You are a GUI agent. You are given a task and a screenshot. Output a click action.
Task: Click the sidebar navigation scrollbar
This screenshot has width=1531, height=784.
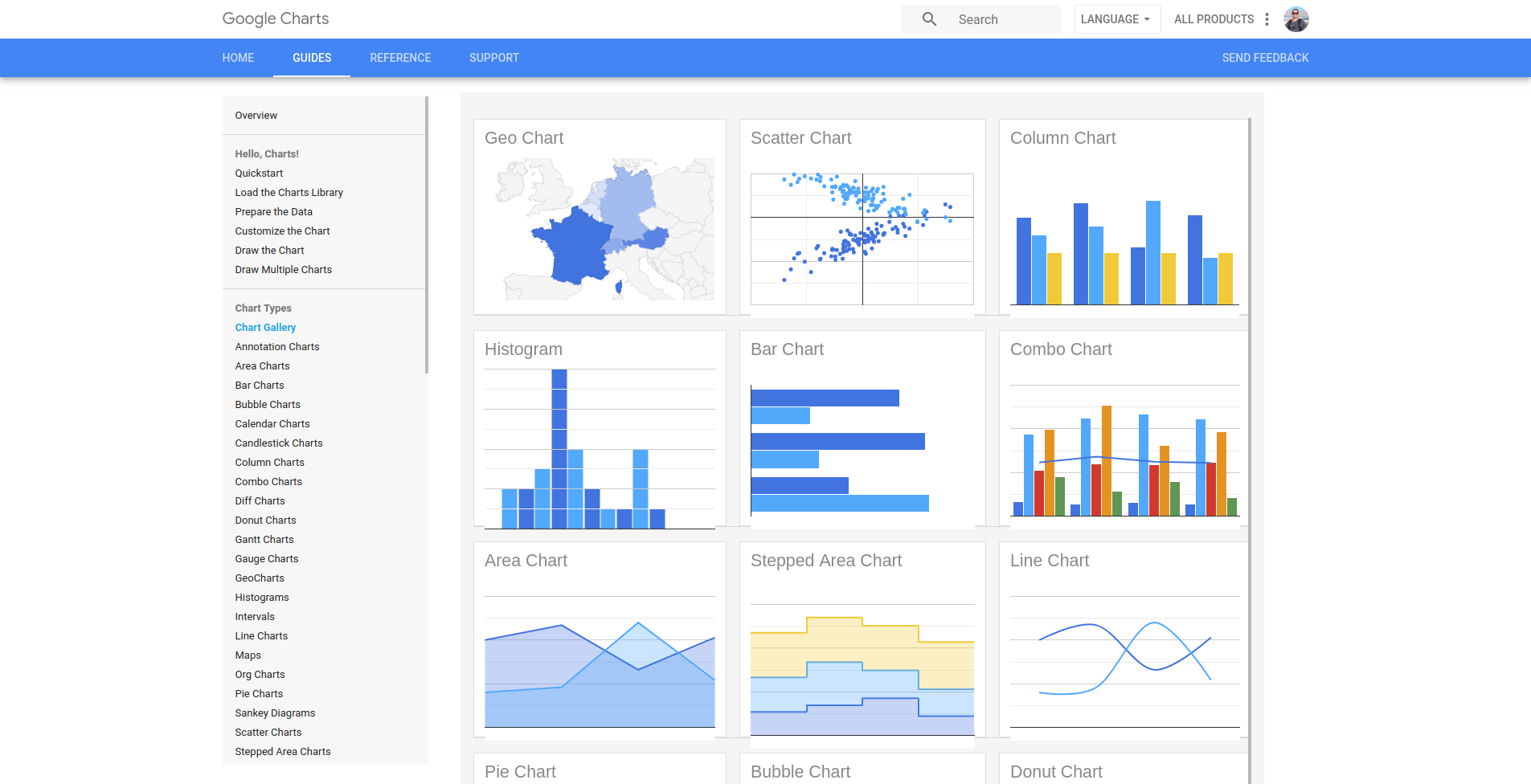tap(427, 235)
